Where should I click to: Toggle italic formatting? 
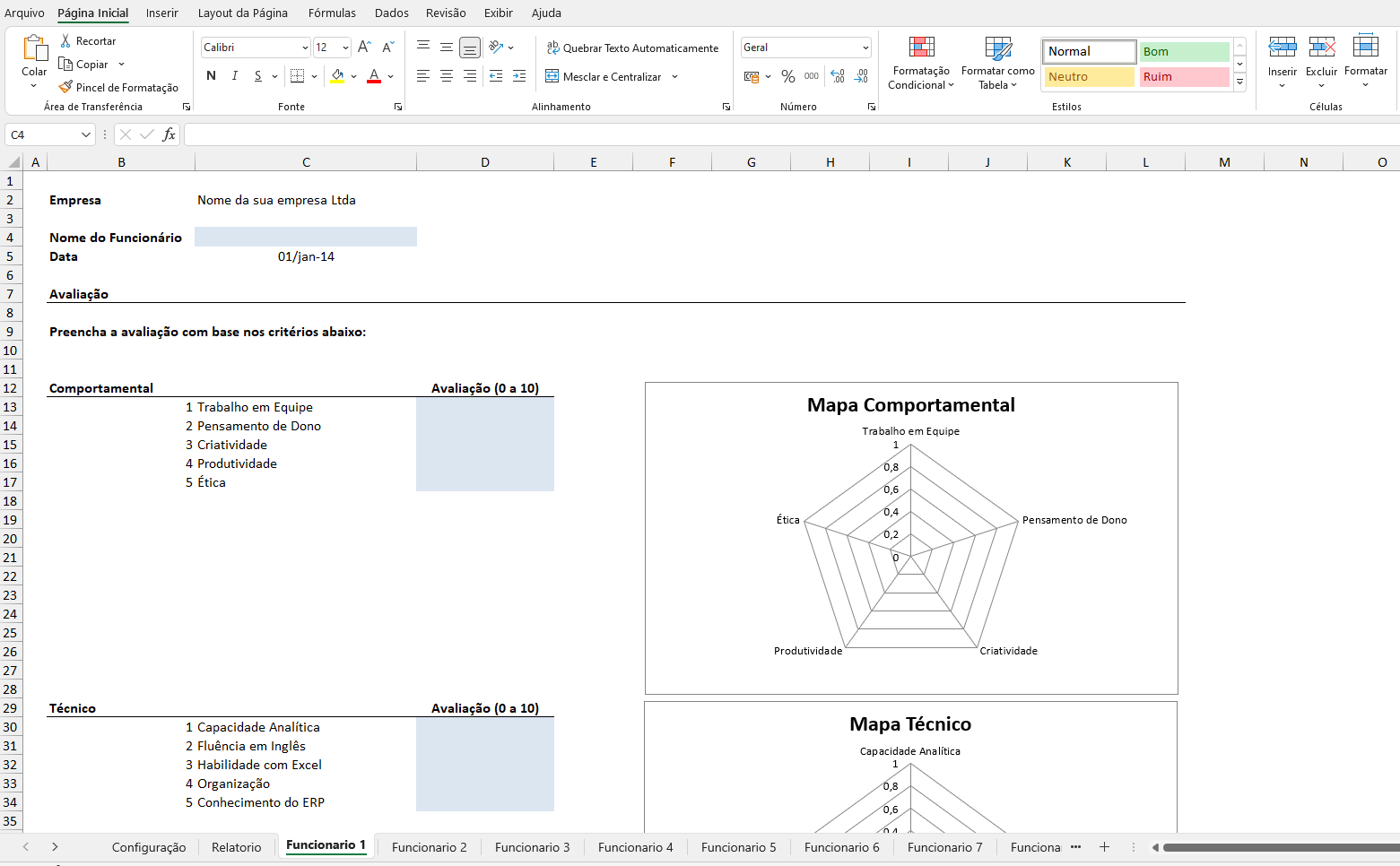click(234, 76)
